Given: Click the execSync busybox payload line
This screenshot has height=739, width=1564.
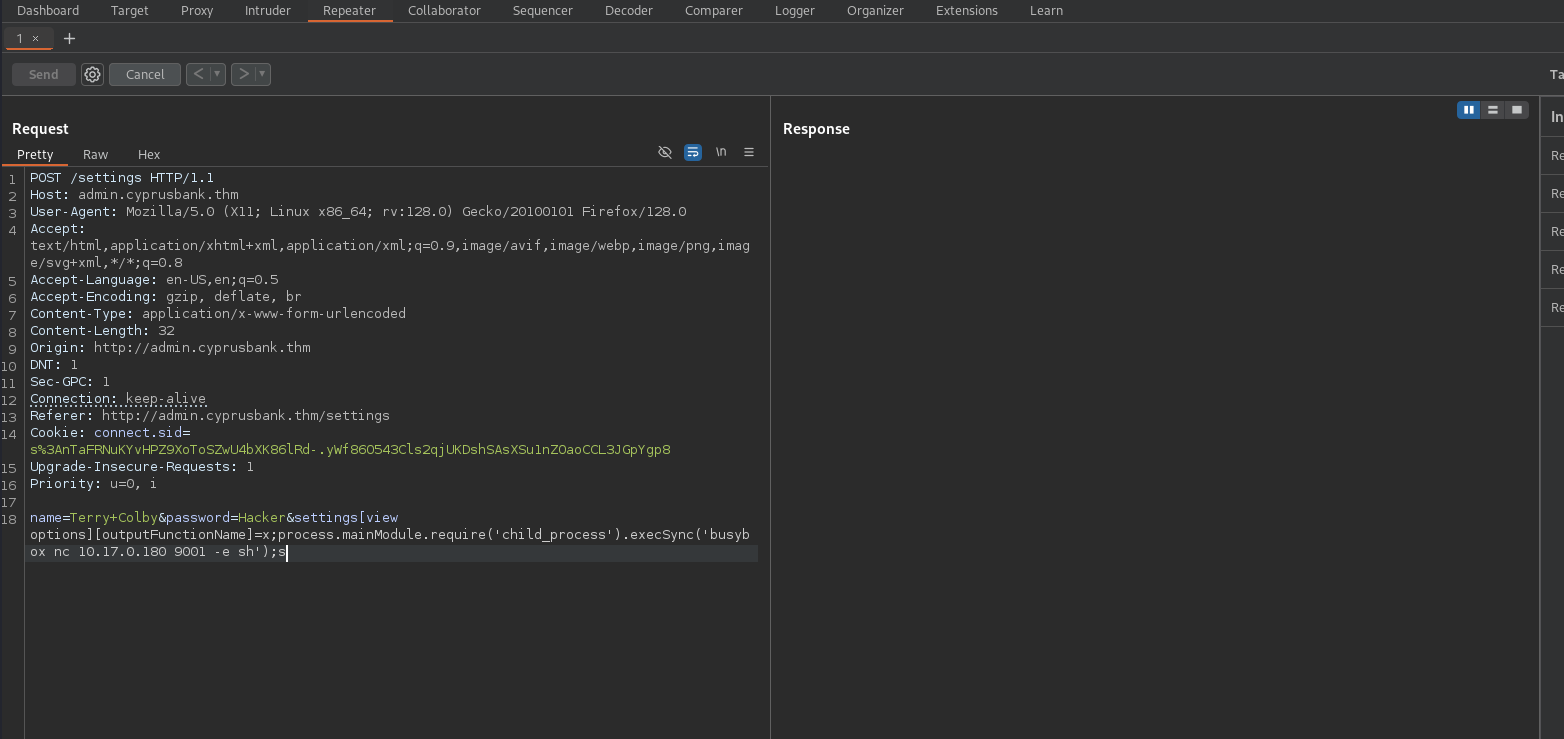Looking at the screenshot, I should click(x=390, y=535).
